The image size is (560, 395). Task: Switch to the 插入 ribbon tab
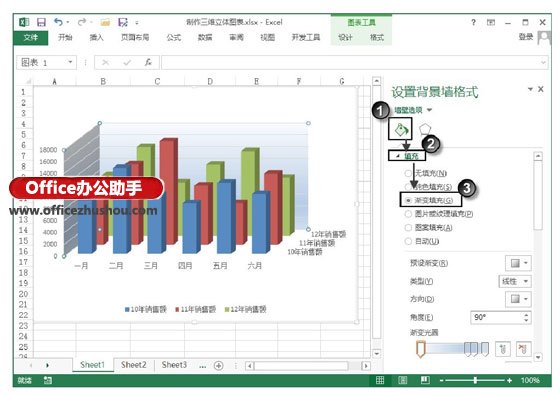pos(96,37)
